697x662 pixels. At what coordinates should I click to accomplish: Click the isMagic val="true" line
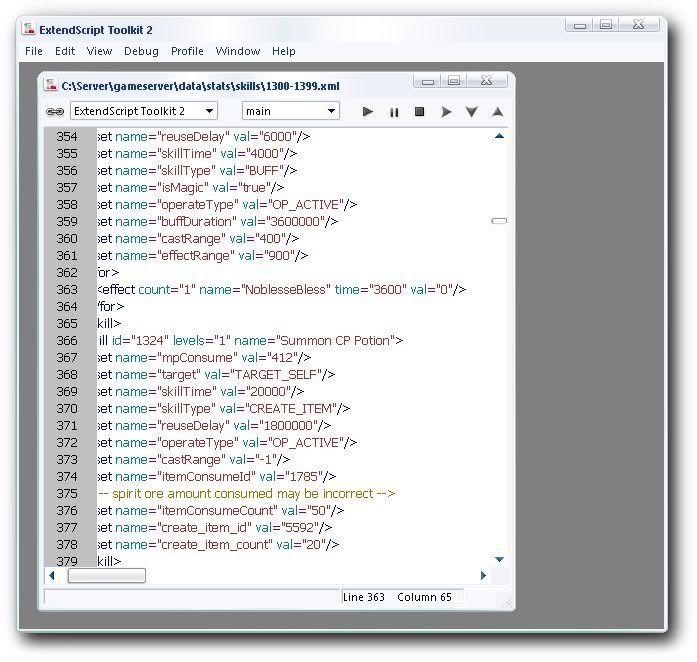point(190,188)
